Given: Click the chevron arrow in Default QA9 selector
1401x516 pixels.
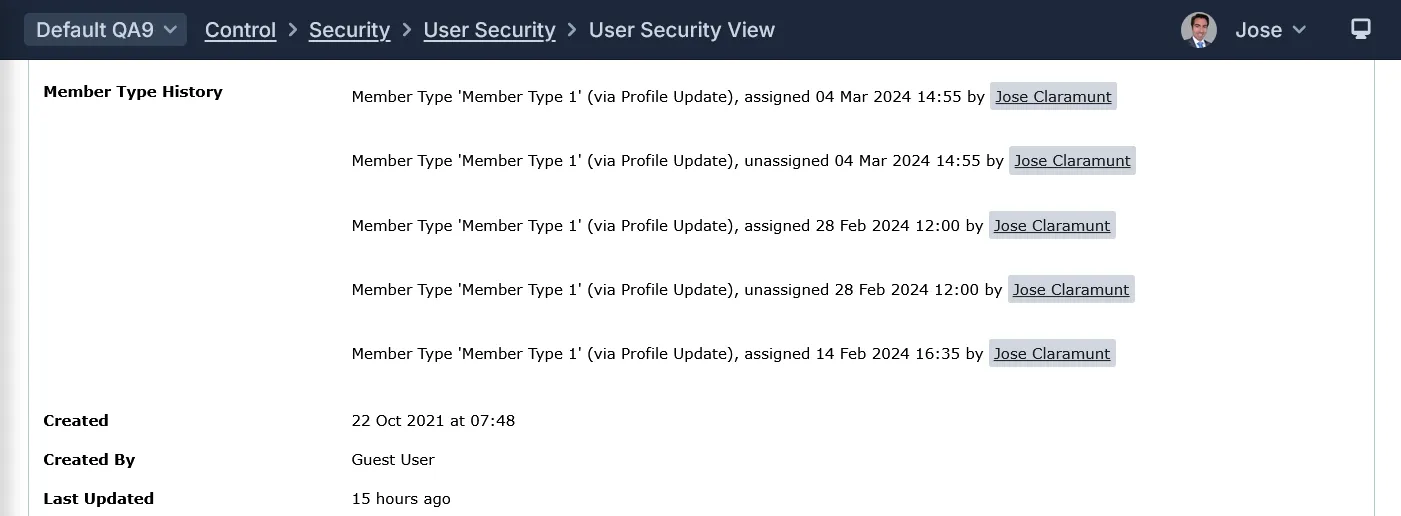Looking at the screenshot, I should 169,30.
